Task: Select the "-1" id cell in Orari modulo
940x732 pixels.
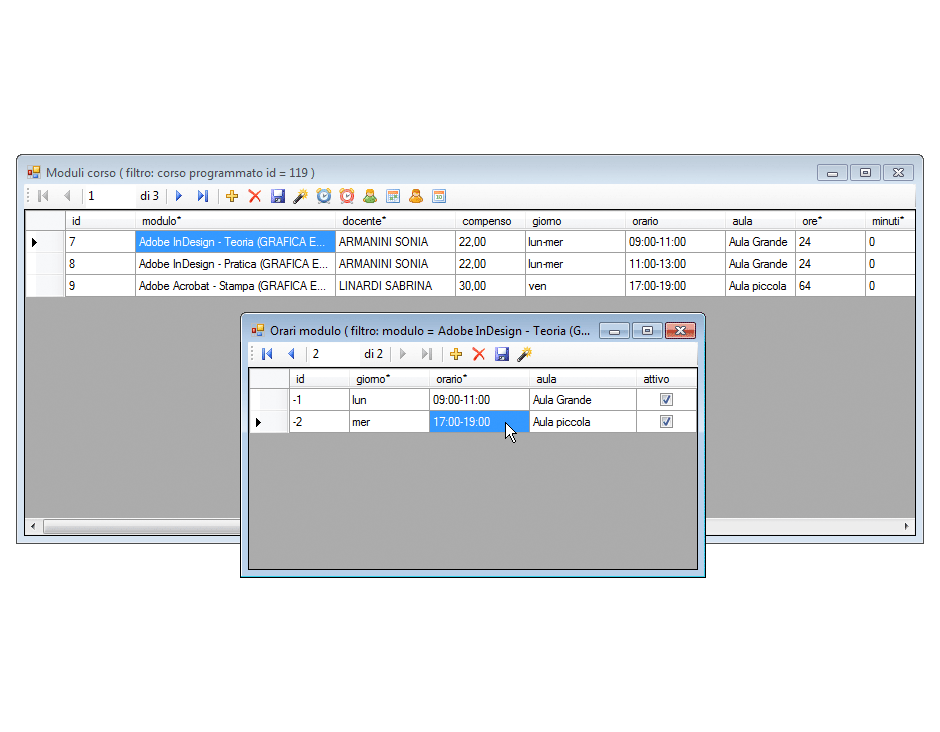Action: coord(319,400)
